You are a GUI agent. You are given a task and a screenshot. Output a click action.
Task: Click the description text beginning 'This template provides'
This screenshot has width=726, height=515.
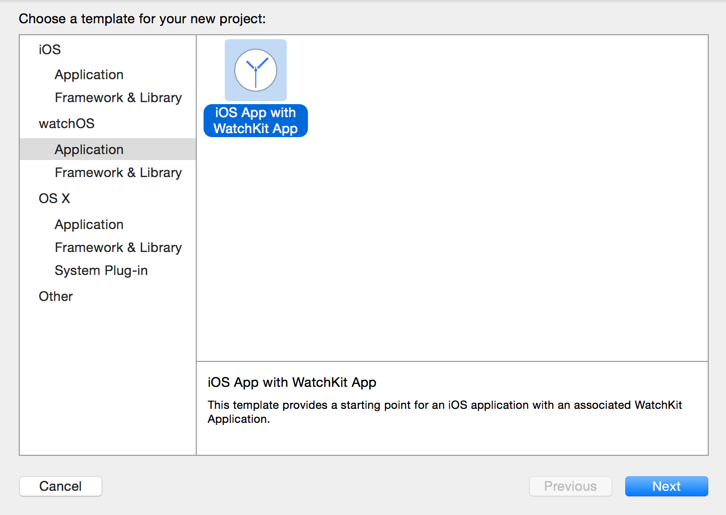[444, 412]
